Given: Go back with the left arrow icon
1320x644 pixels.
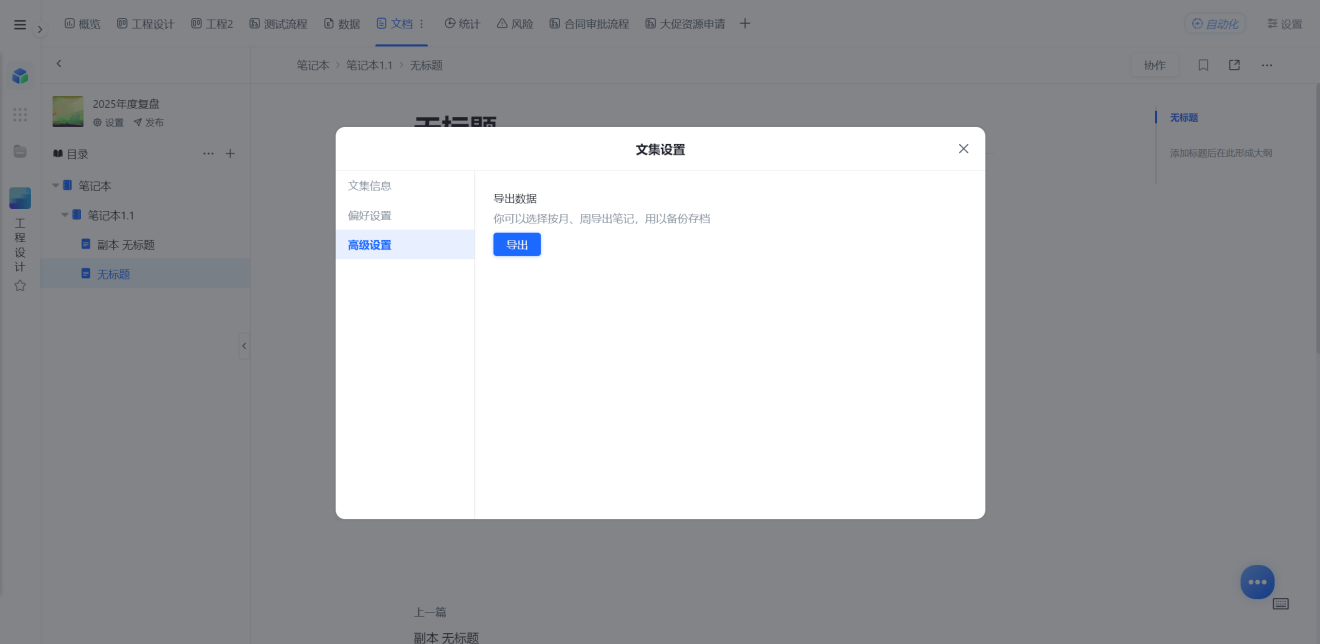Looking at the screenshot, I should coord(59,64).
